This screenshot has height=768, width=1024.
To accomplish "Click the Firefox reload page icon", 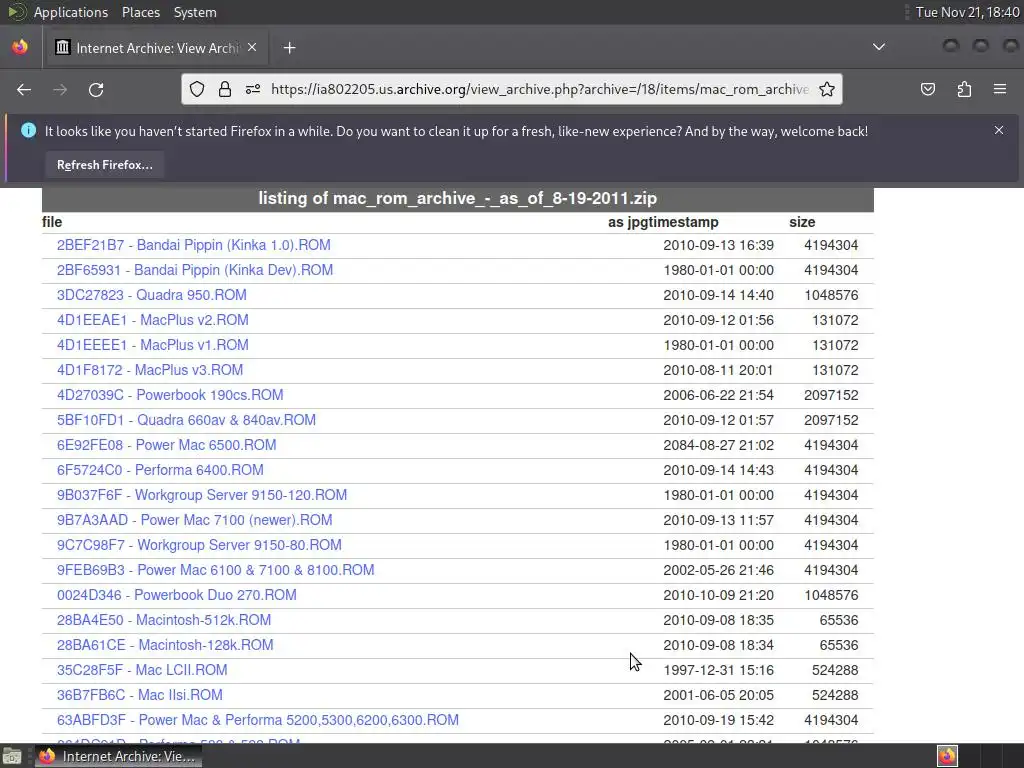I will tap(96, 89).
